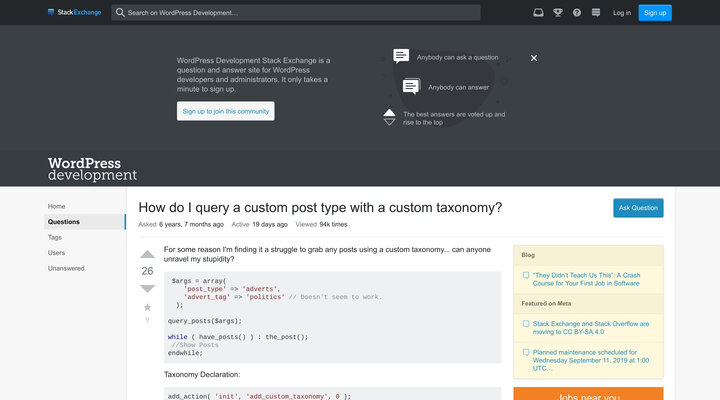The image size is (720, 400).
Task: Click the 'Taxonomy Declaration:' text
Action: point(202,375)
